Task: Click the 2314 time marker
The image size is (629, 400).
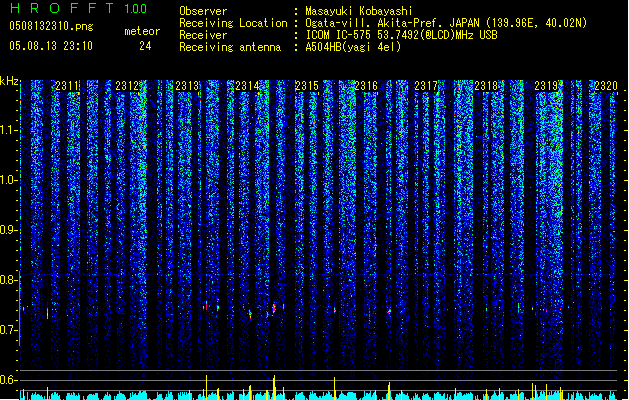Action: pyautogui.click(x=247, y=86)
